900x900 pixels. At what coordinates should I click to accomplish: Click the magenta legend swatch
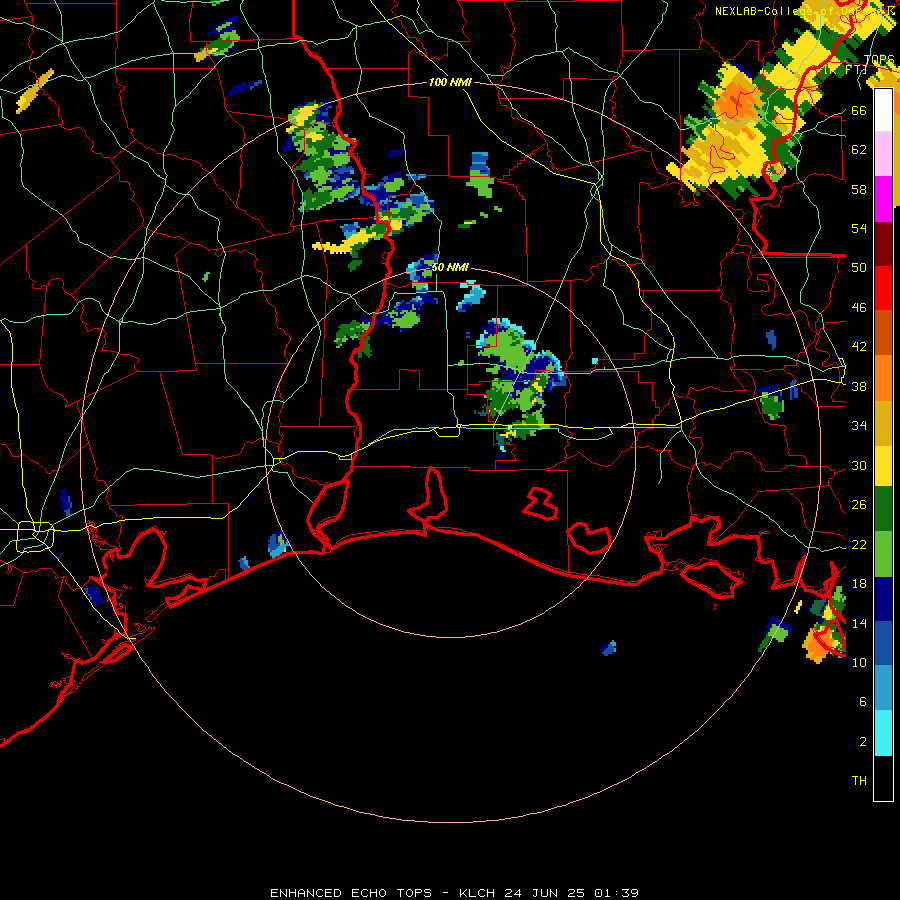[x=883, y=199]
